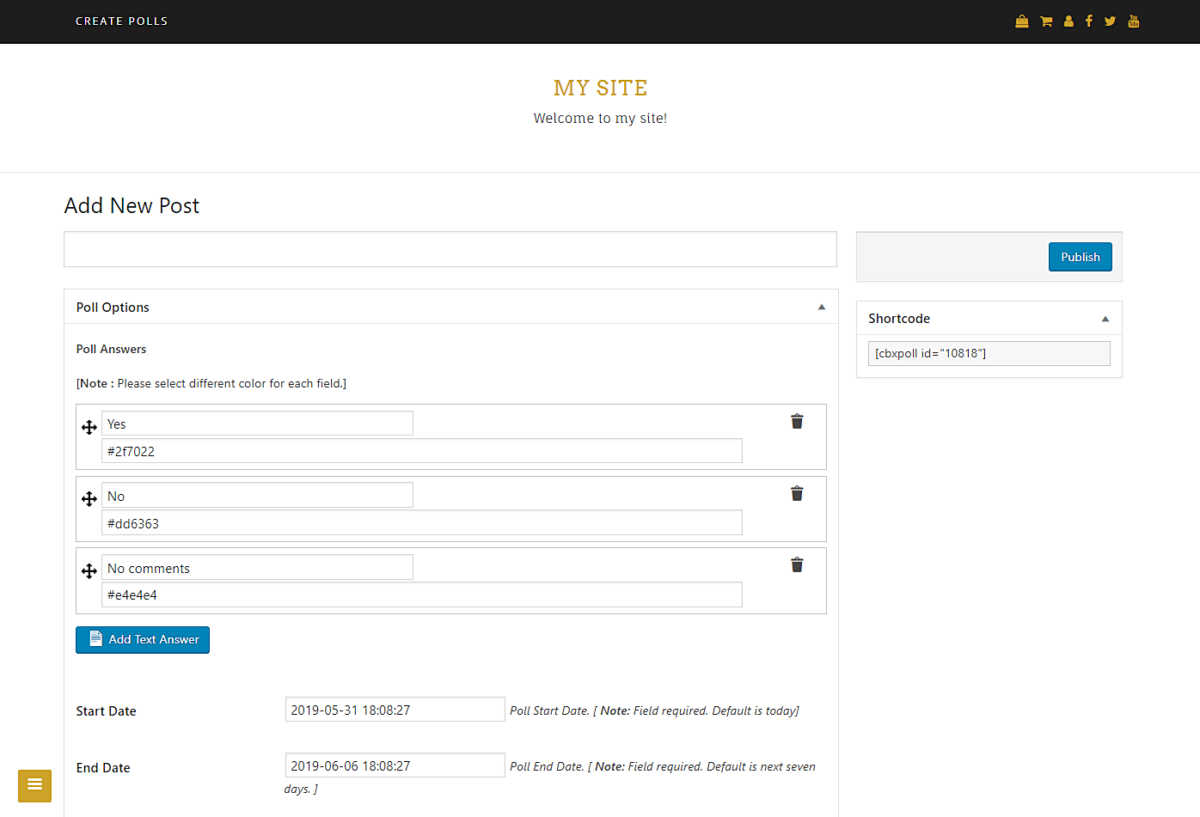Screen dimensions: 1200x817
Task: Open the user account icon
Action: coord(1067,20)
